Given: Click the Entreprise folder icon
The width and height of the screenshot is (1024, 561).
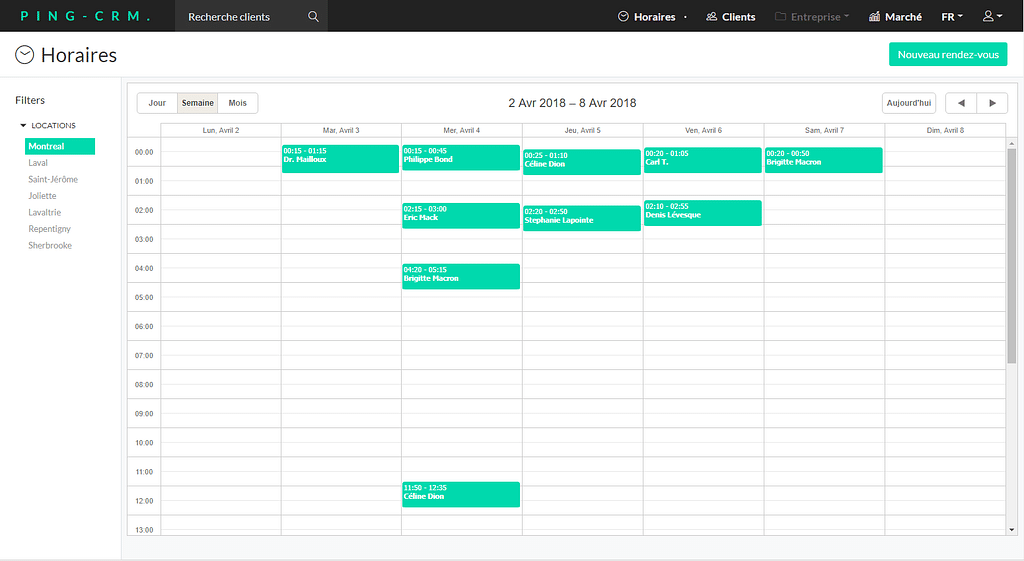Looking at the screenshot, I should 780,17.
